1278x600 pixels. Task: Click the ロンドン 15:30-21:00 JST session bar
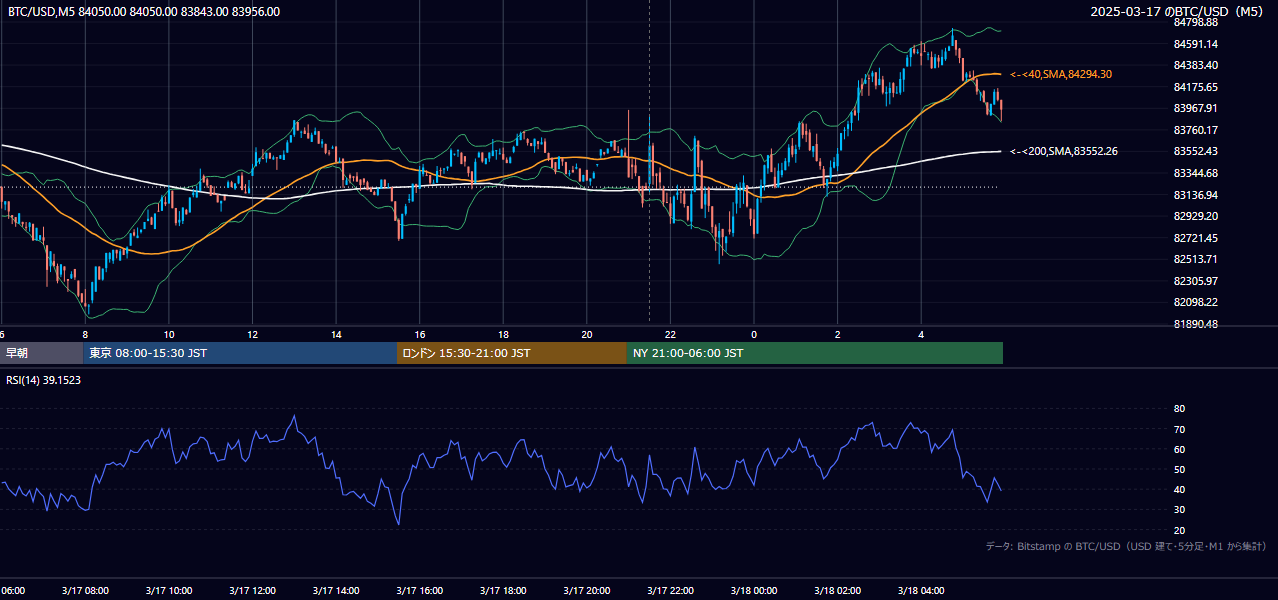click(512, 353)
